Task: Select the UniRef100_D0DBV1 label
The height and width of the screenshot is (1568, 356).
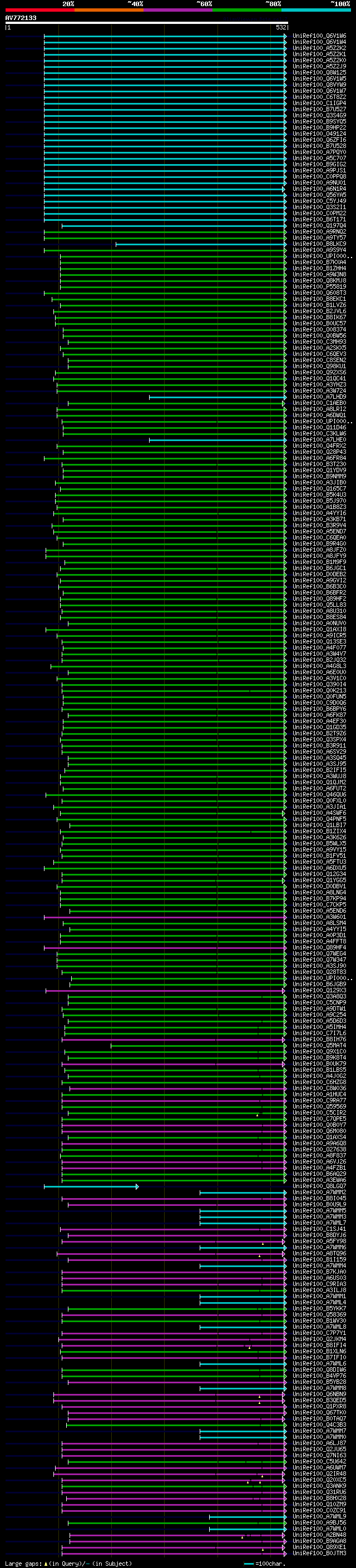Action: point(319,886)
